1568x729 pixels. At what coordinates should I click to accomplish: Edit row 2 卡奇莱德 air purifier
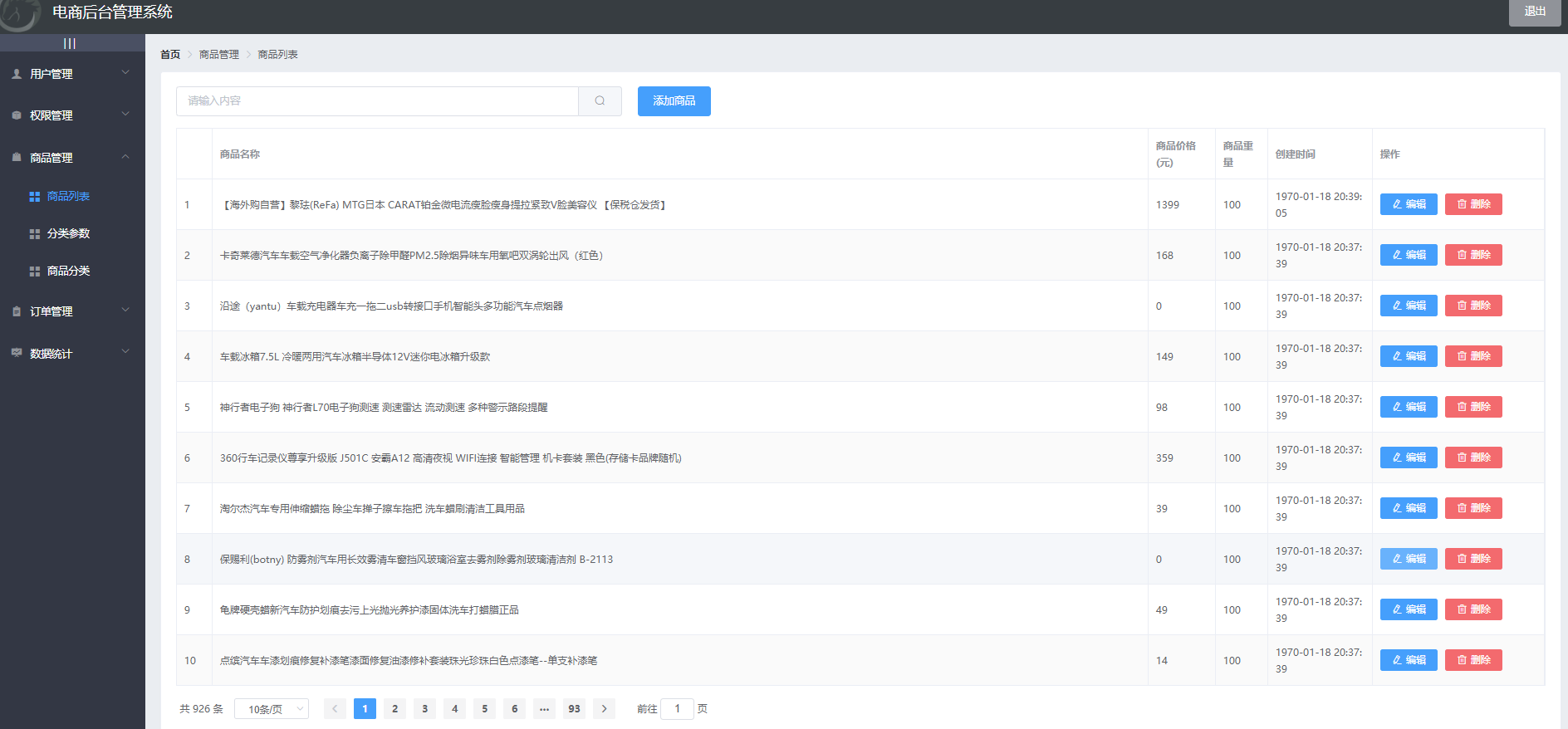[1409, 255]
